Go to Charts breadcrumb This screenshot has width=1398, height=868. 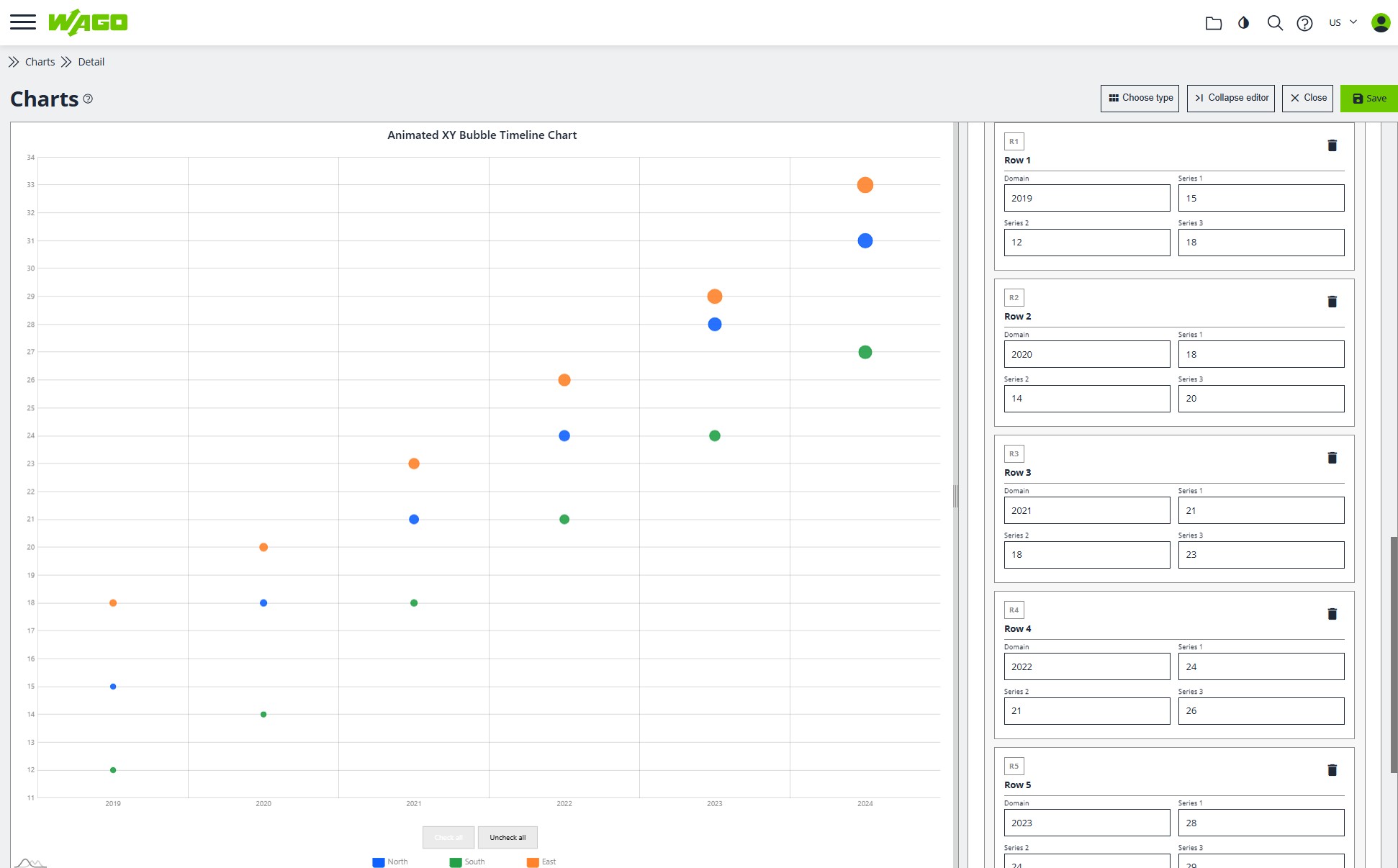coord(40,62)
